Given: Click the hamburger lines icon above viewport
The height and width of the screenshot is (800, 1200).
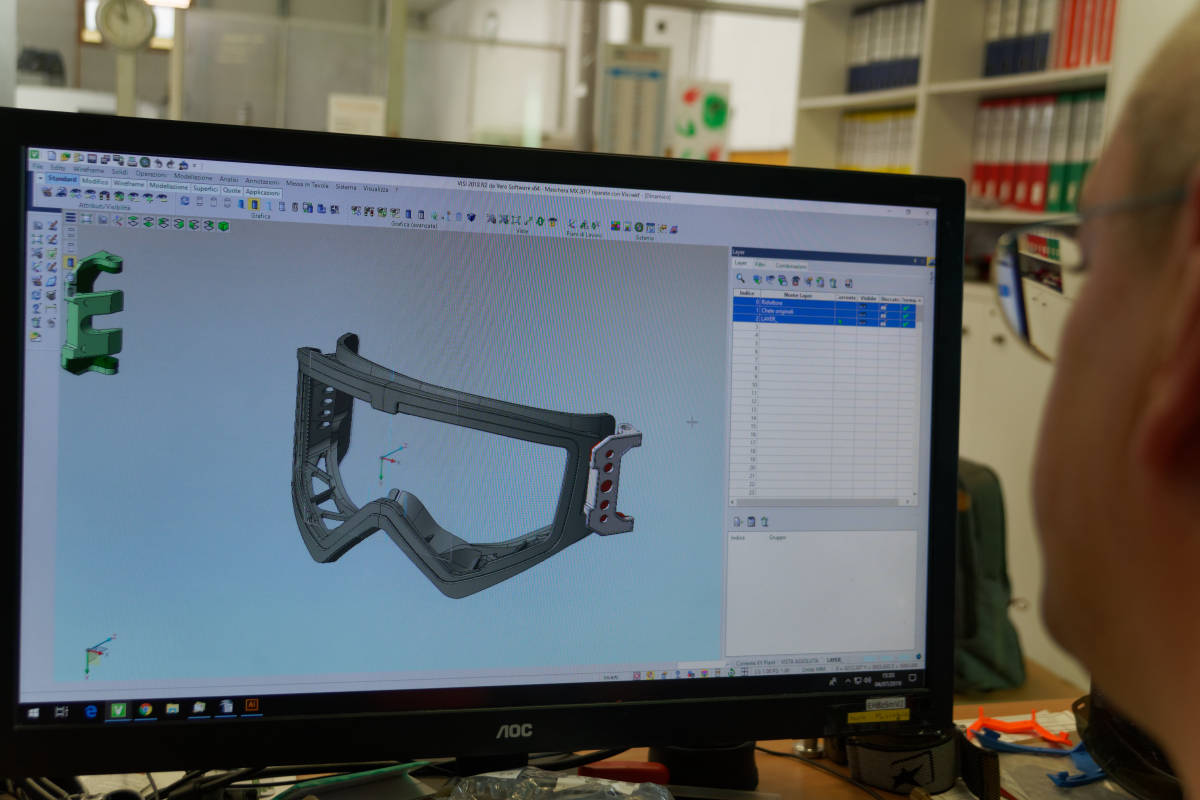Looking at the screenshot, I should point(70,217).
